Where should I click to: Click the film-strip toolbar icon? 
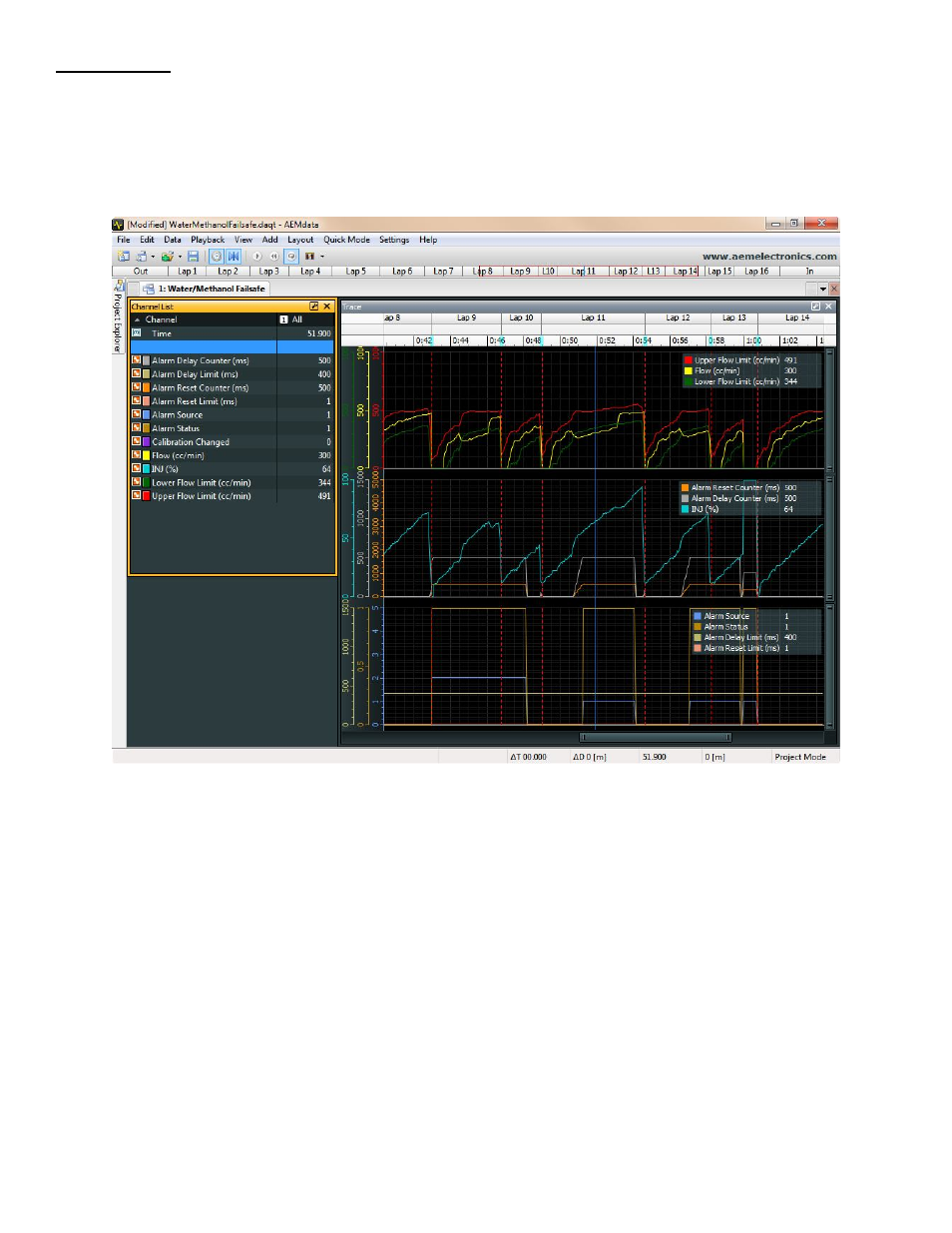309,257
